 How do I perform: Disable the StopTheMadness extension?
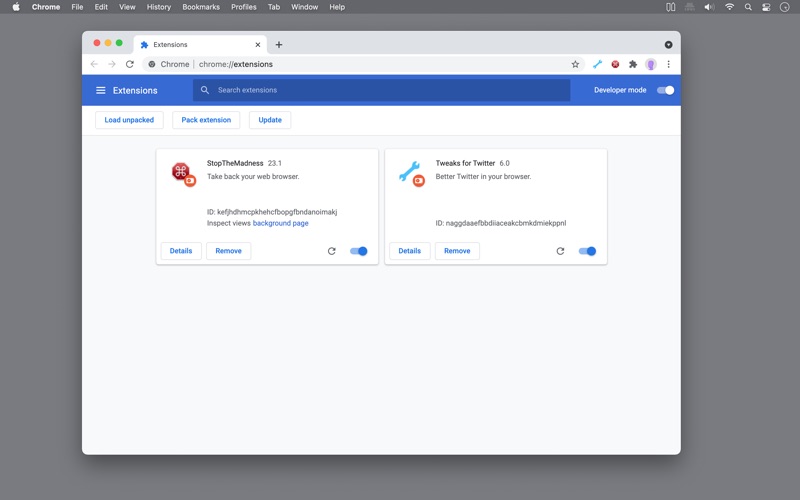359,251
